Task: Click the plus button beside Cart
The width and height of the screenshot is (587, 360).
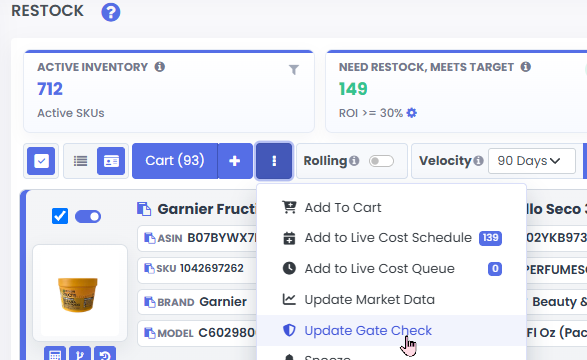Action: coord(235,161)
